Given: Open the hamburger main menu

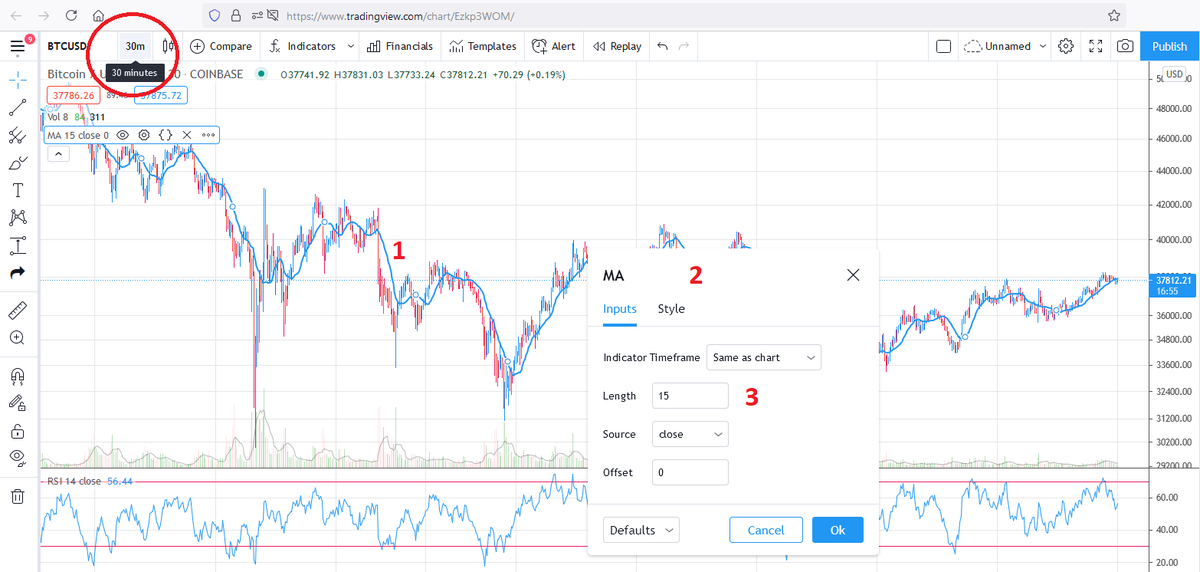Looking at the screenshot, I should [17, 46].
